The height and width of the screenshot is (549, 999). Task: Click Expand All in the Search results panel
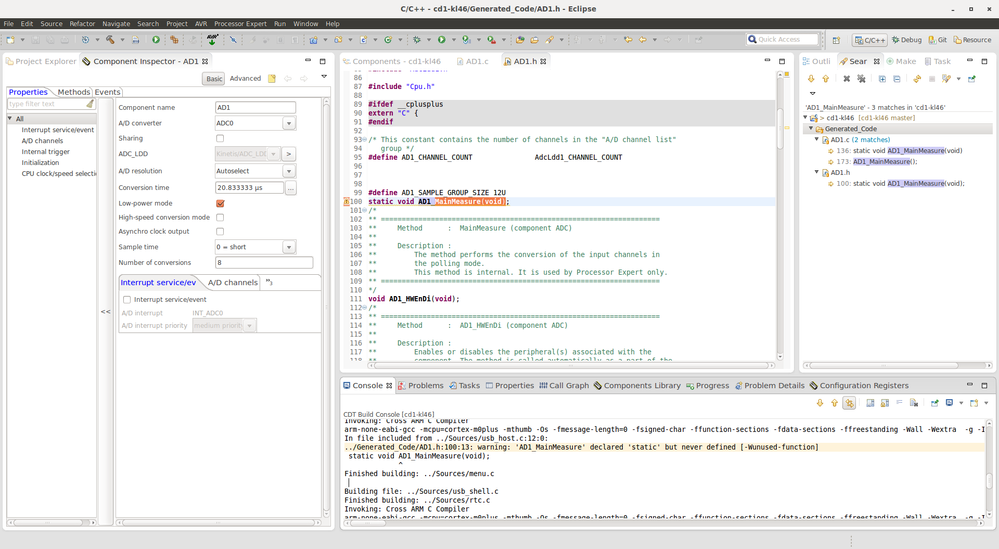[882, 79]
